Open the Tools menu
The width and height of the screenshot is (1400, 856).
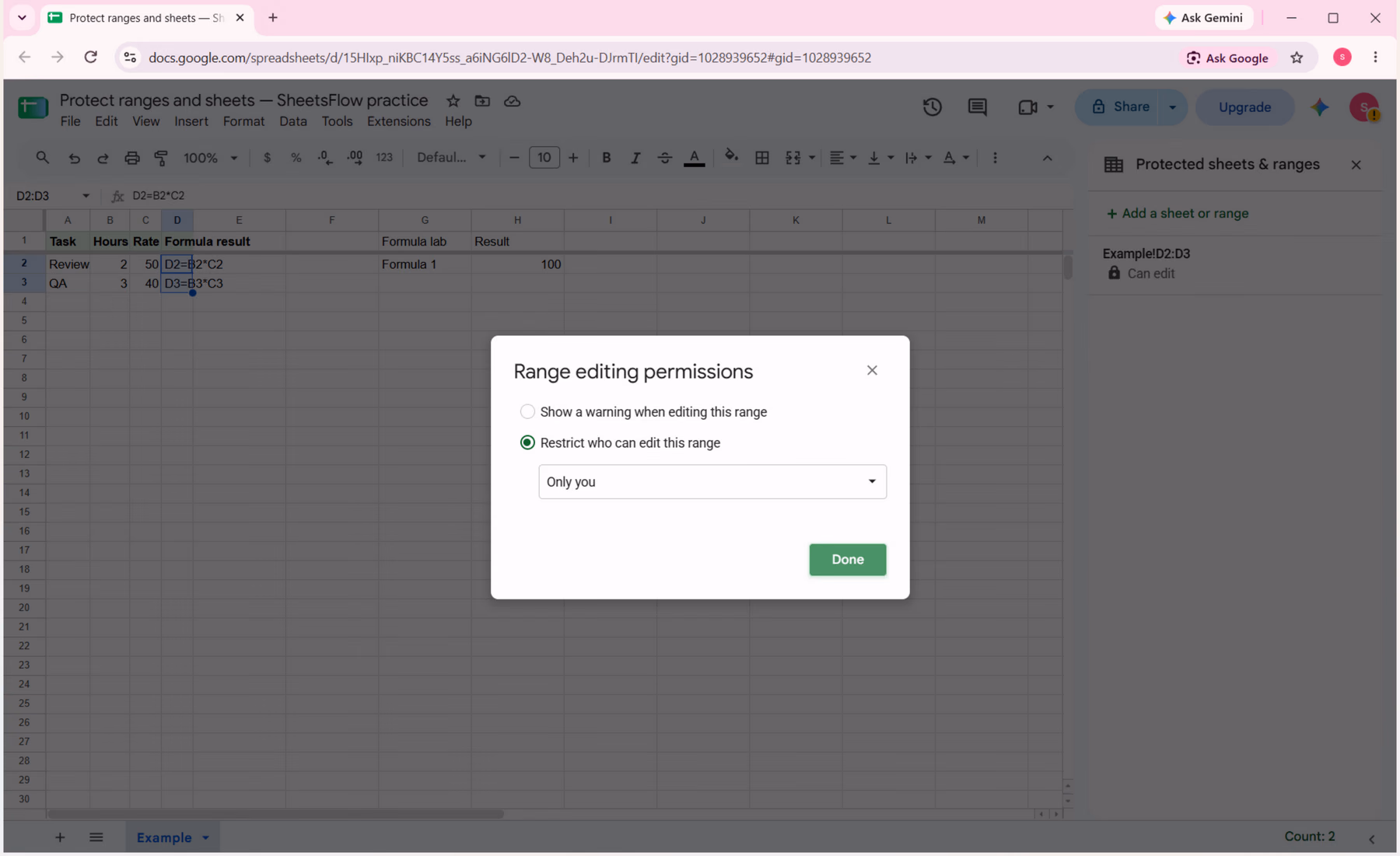337,121
